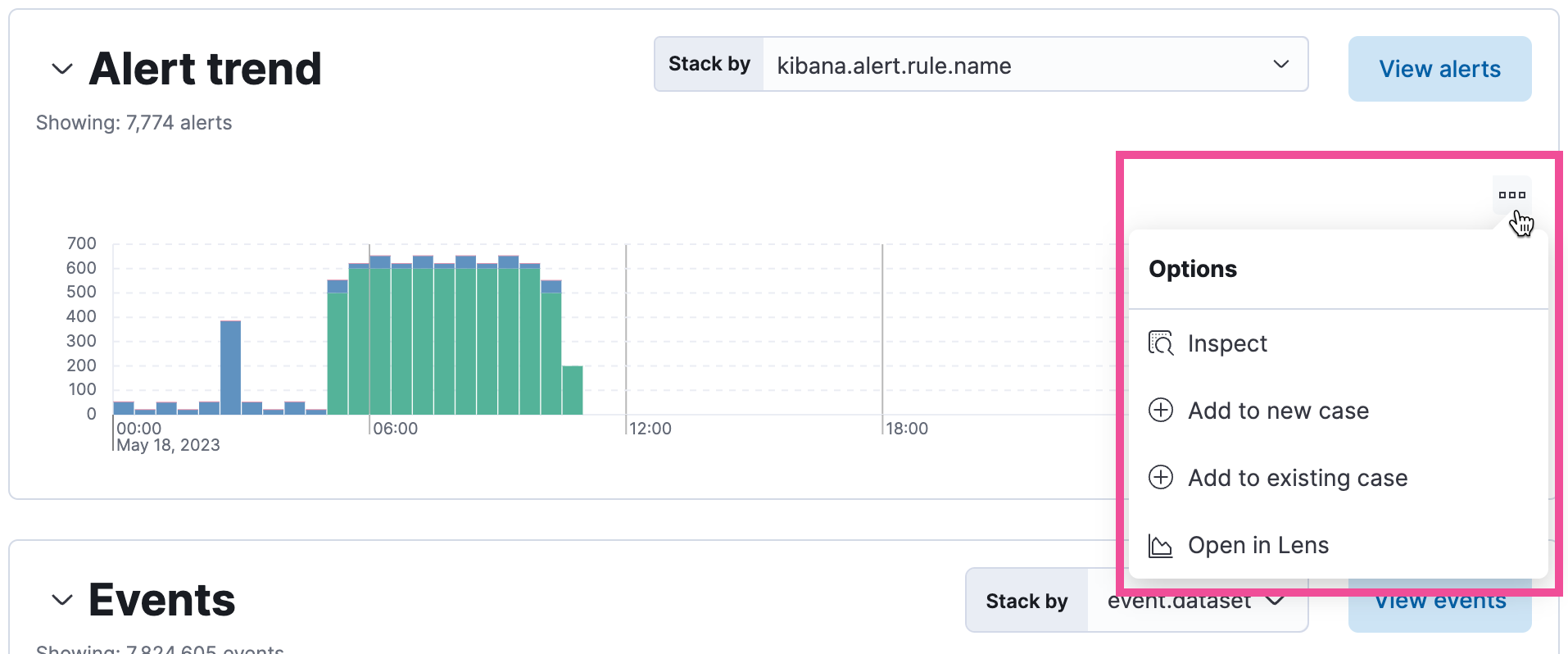Click the last short green bar at 200
This screenshot has width=1568, height=654.
[572, 390]
